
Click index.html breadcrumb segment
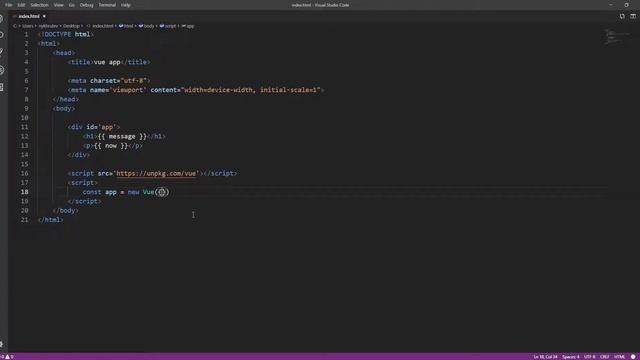pyautogui.click(x=102, y=26)
